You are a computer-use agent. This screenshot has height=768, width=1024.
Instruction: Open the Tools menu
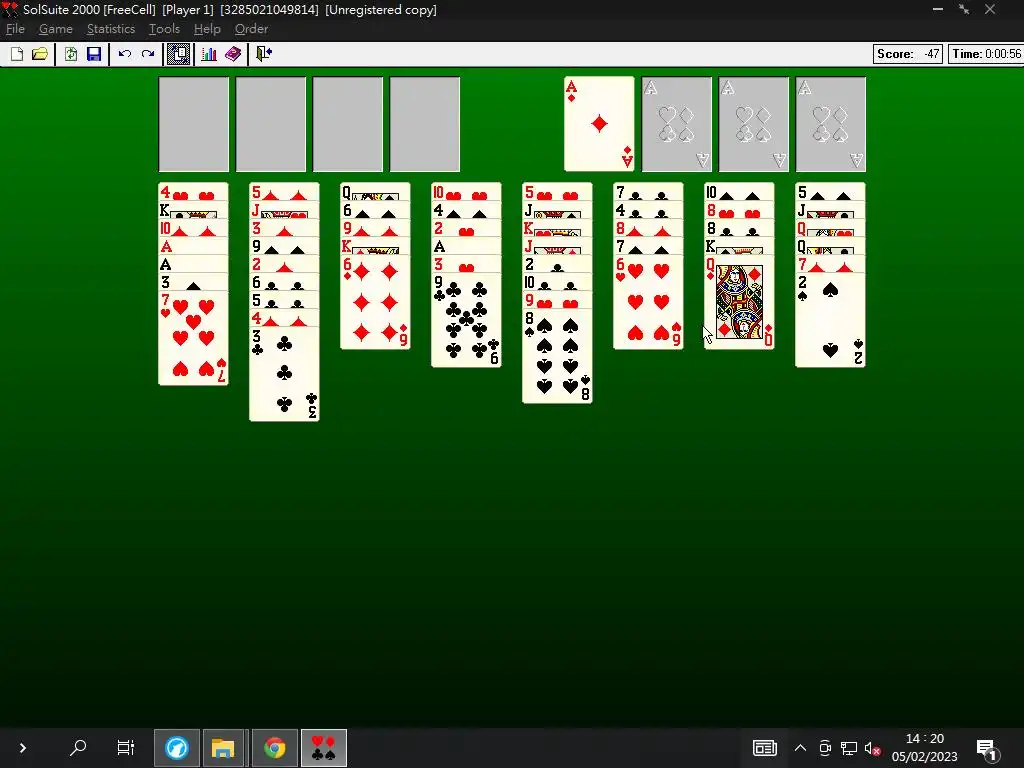[164, 29]
